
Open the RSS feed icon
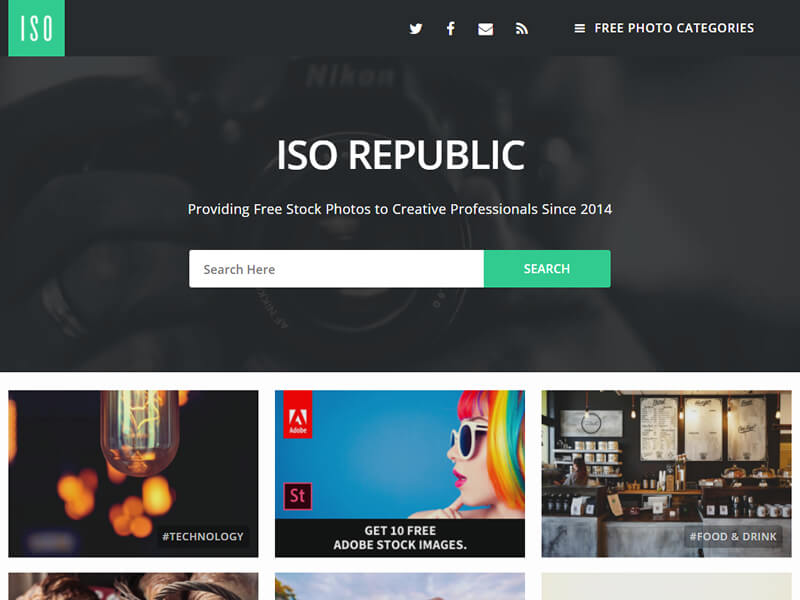coord(521,29)
